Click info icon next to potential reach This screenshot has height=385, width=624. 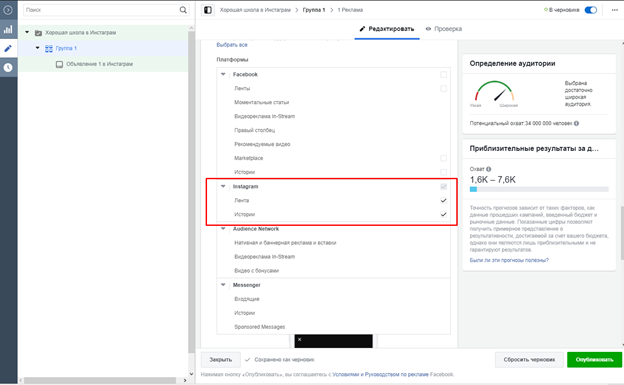point(577,123)
